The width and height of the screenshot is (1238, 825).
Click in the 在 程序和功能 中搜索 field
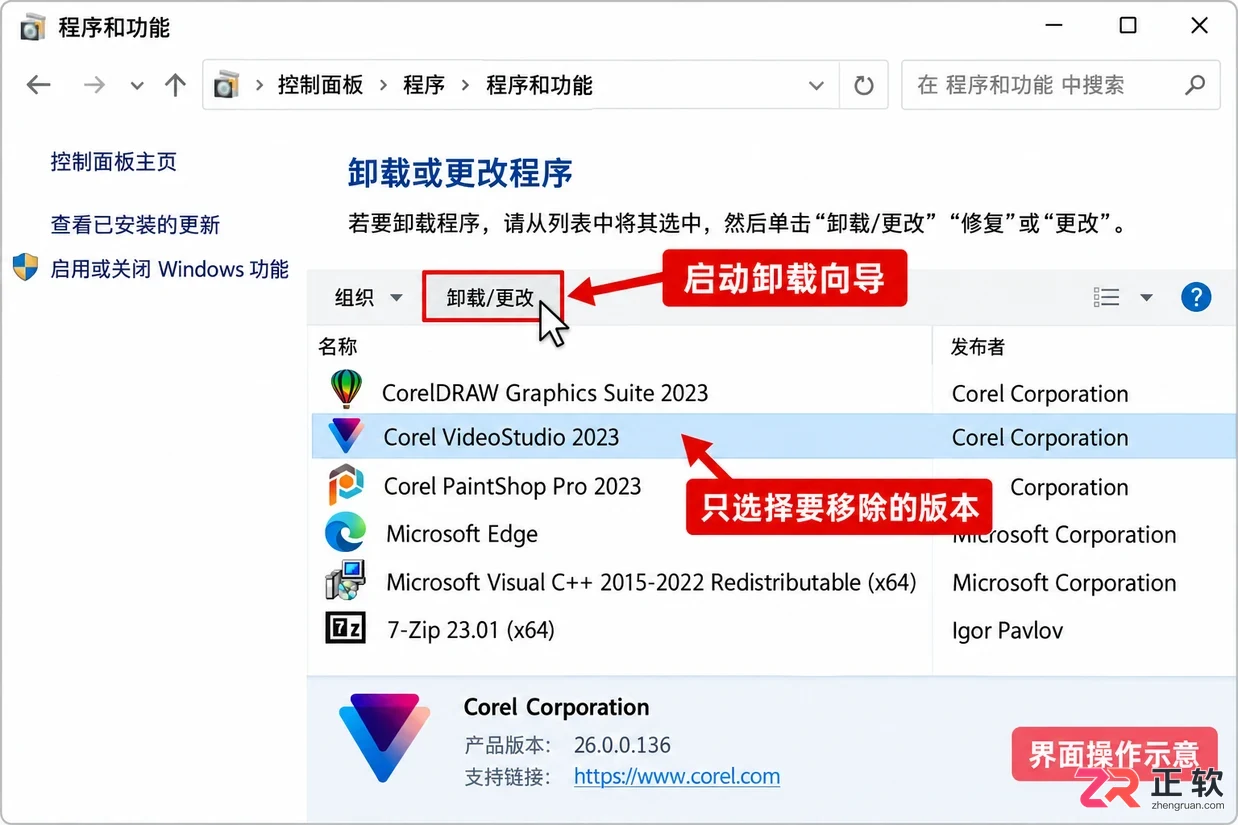(x=1060, y=85)
